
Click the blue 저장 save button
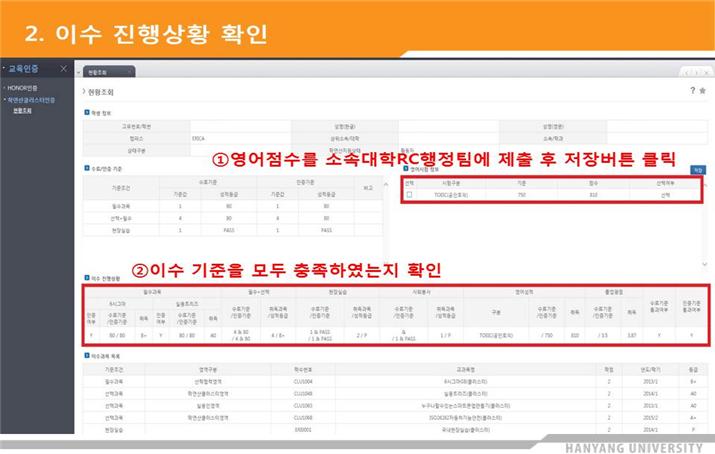pyautogui.click(x=698, y=170)
